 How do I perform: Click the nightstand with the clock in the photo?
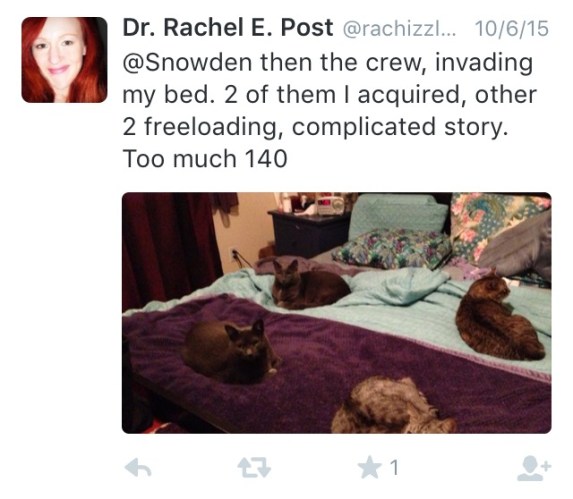pos(310,230)
